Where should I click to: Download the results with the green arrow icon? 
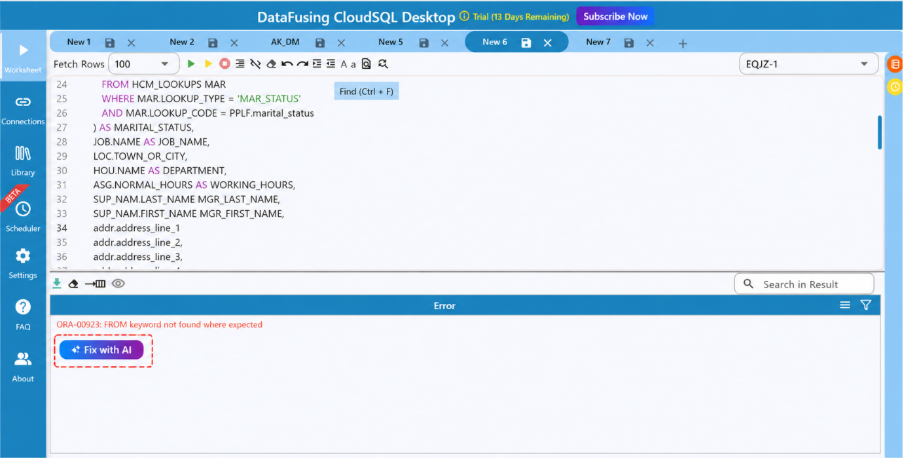click(x=57, y=283)
